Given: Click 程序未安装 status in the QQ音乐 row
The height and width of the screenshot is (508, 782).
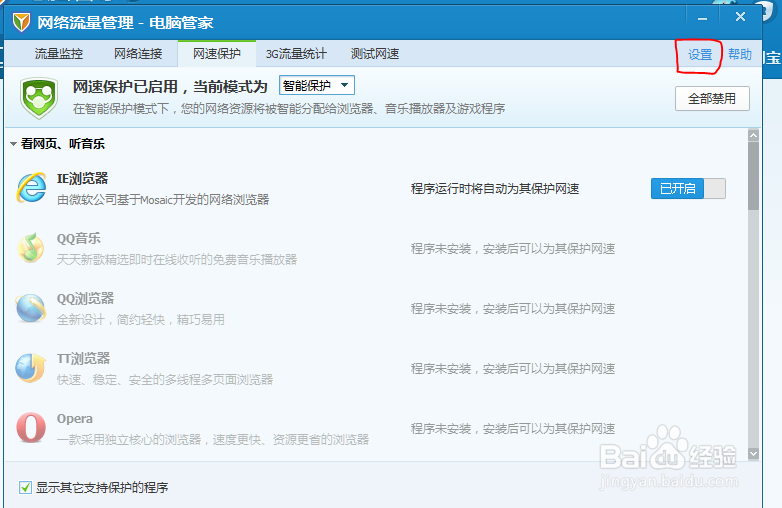Looking at the screenshot, I should [x=513, y=249].
